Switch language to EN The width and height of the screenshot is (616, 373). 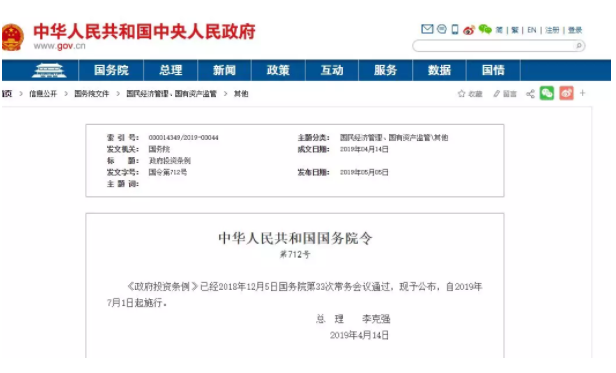click(532, 30)
